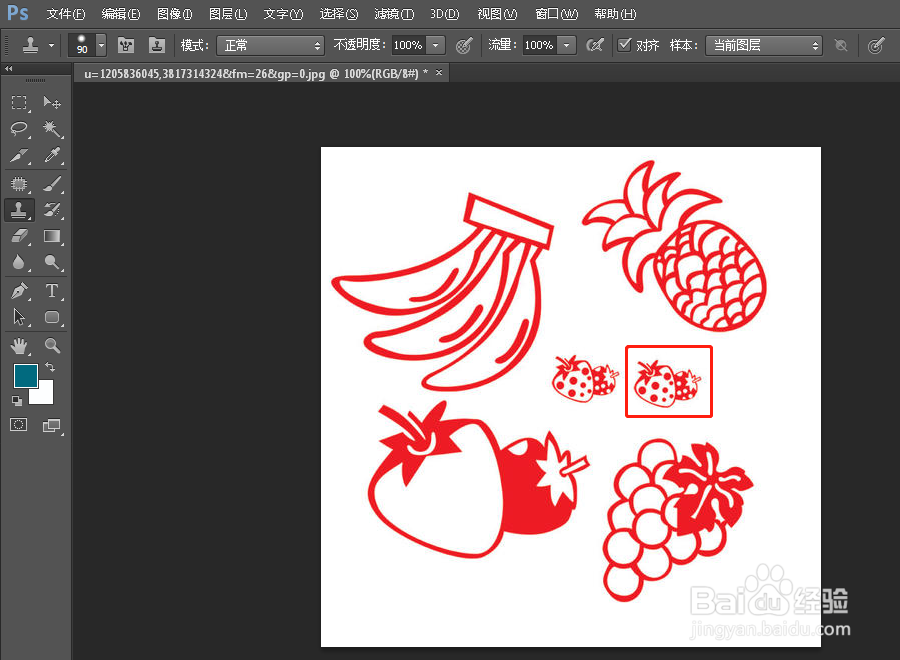Toggle pressure for size
Image resolution: width=900 pixels, height=660 pixels.
(875, 45)
